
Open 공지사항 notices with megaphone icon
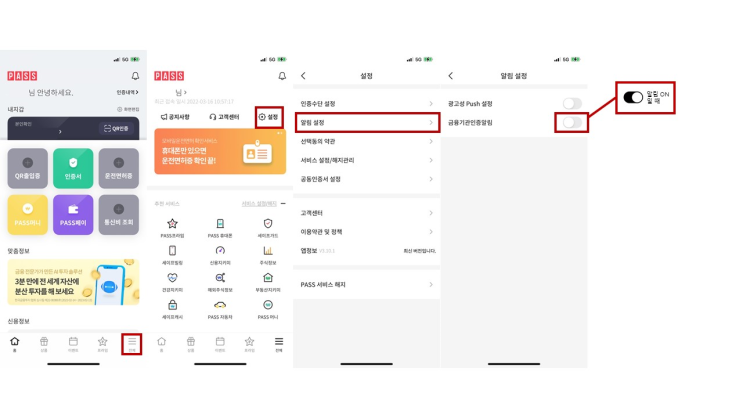pyautogui.click(x=175, y=117)
